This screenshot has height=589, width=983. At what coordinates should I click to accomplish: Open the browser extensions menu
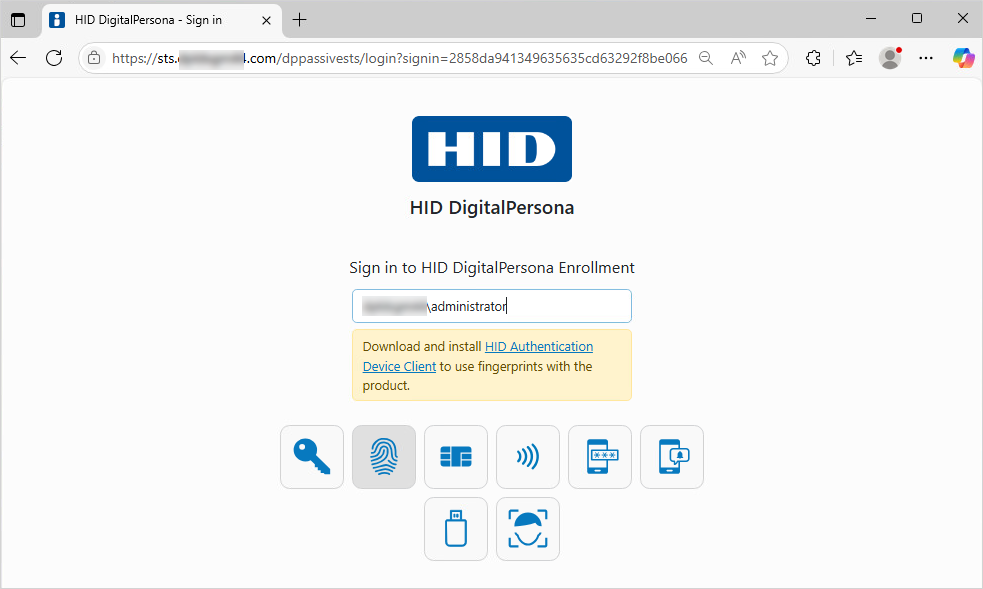click(x=813, y=58)
